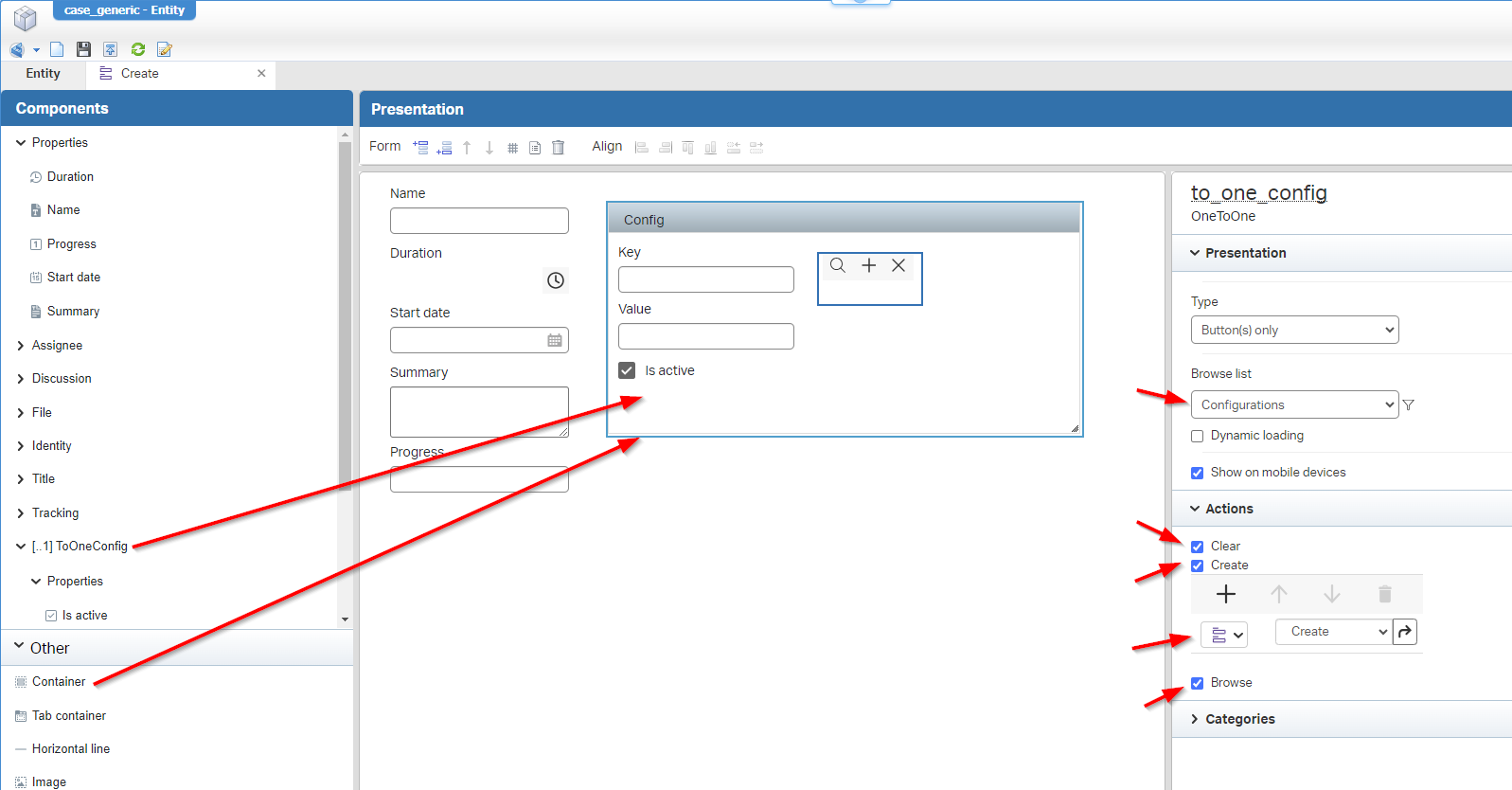The image size is (1512, 790).
Task: Click the grid icon in Form toolbar
Action: click(512, 148)
